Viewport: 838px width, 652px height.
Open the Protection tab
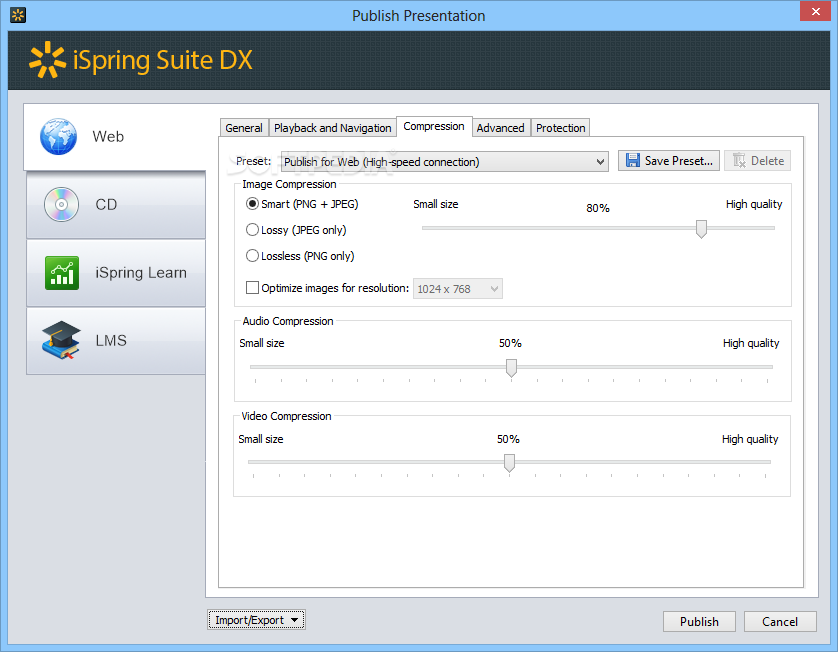pyautogui.click(x=561, y=128)
